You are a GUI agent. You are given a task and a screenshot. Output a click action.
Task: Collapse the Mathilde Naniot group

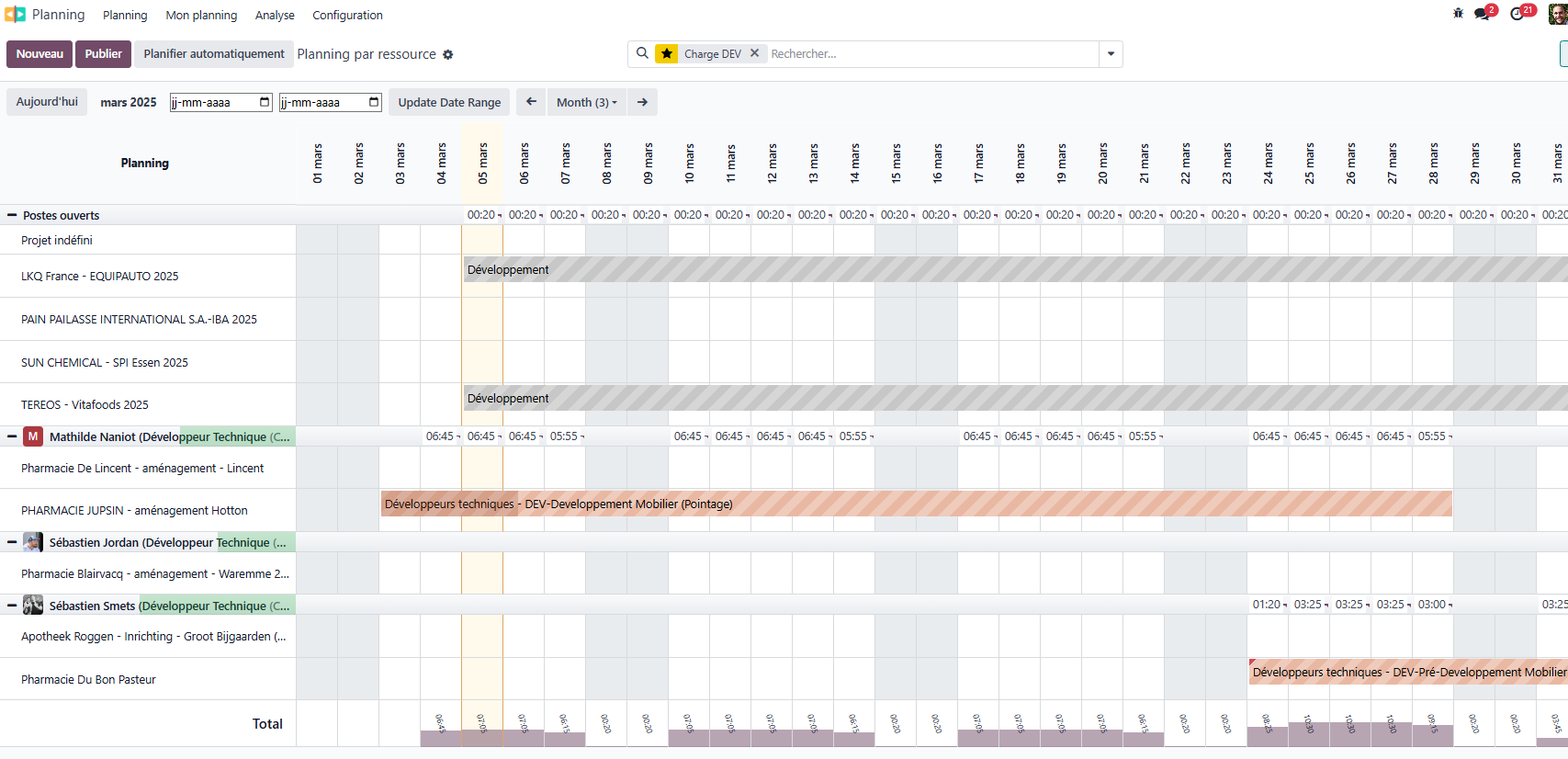[x=12, y=436]
